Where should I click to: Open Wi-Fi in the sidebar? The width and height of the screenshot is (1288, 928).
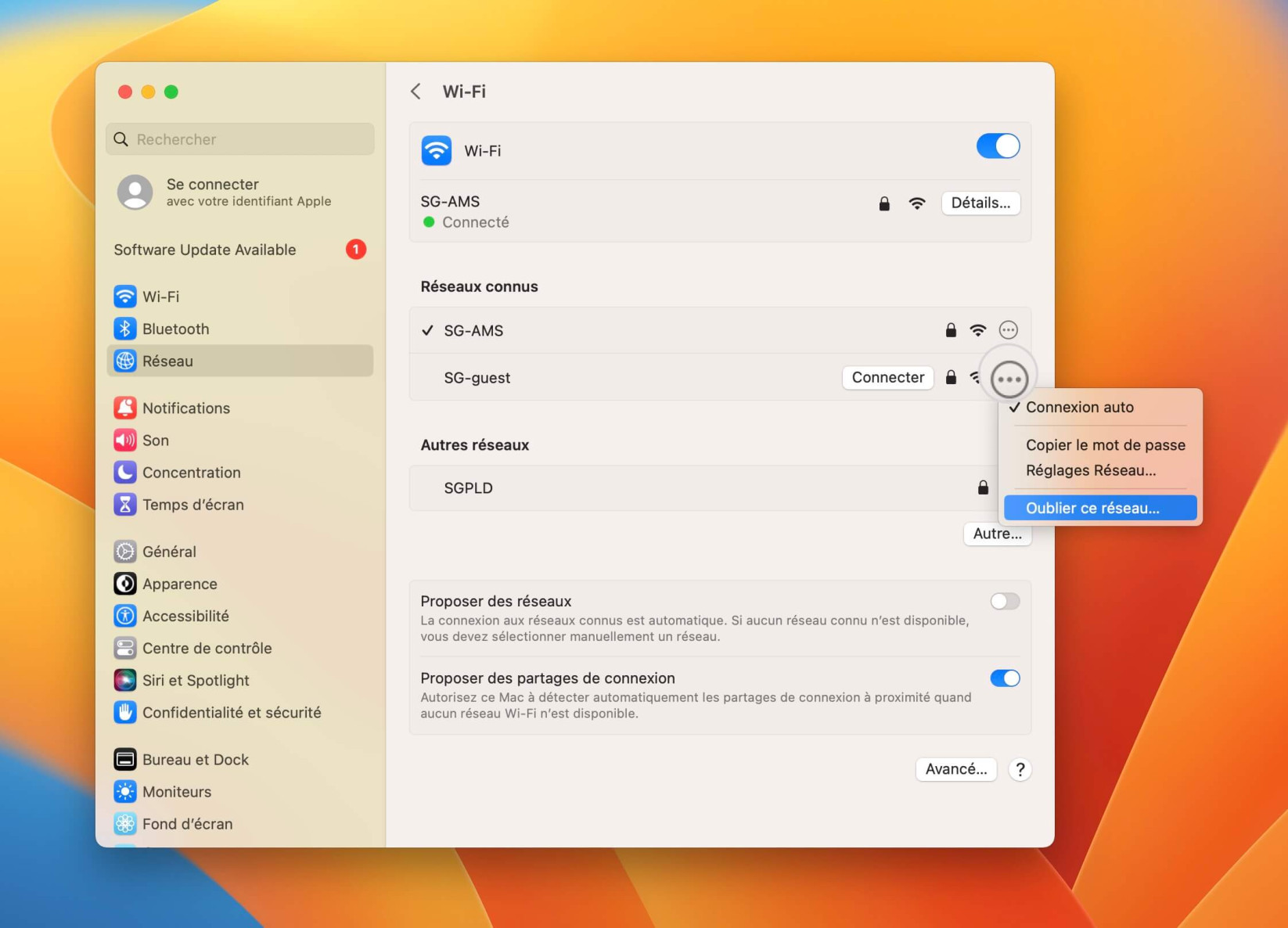pos(239,297)
